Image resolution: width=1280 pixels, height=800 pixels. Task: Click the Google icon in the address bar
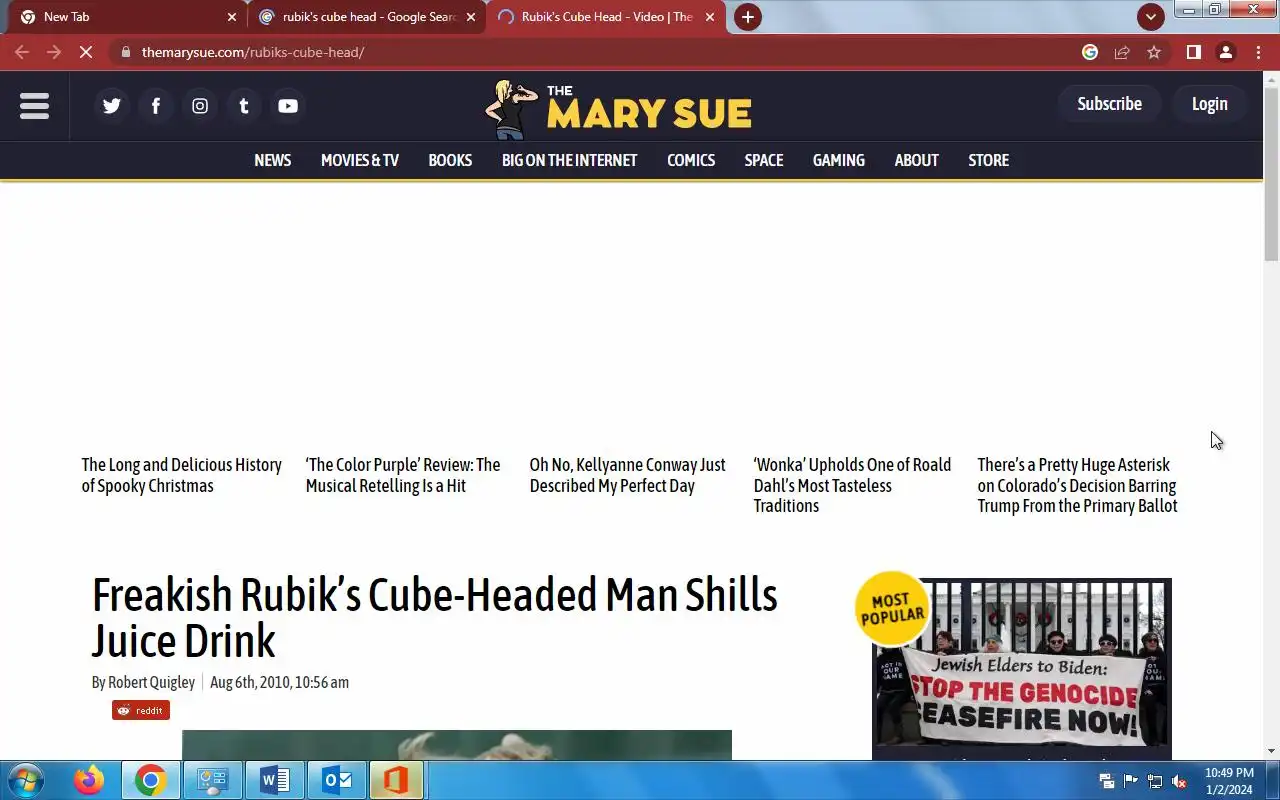click(x=1090, y=52)
